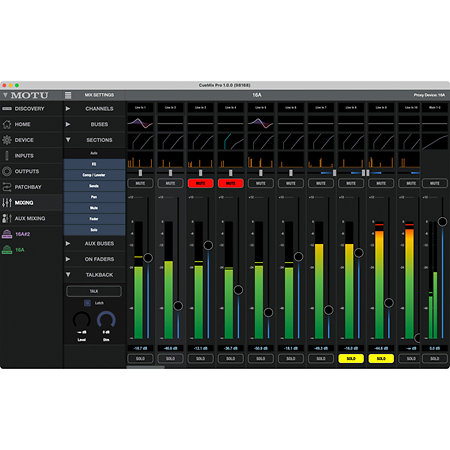
Task: Open Aux Mixing sidebar icon
Action: [7, 218]
